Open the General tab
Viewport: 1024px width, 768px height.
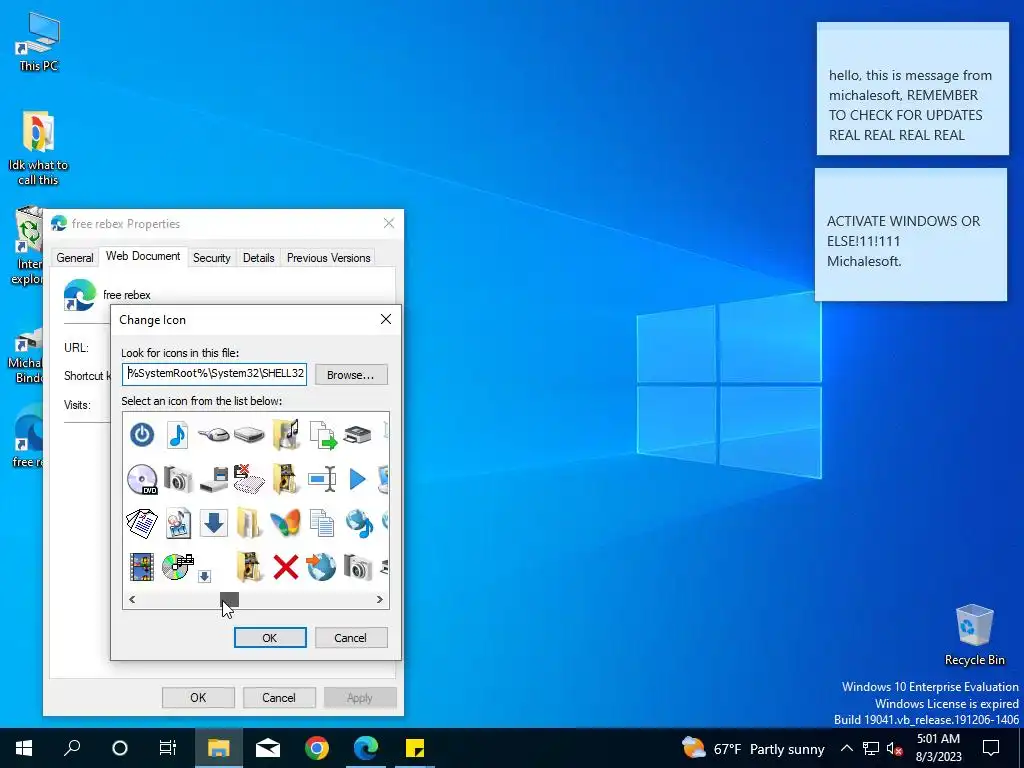click(x=75, y=258)
